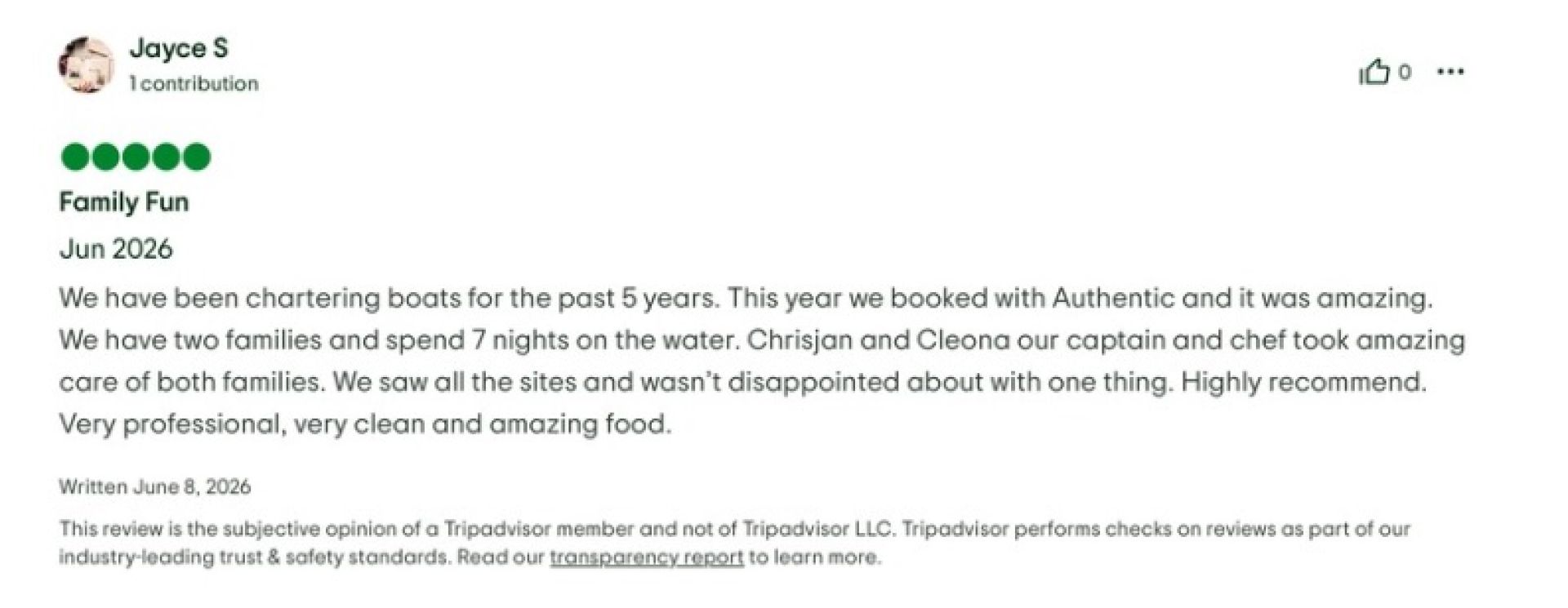Open the three-dot more options menu
The width and height of the screenshot is (1568, 608).
point(1450,72)
